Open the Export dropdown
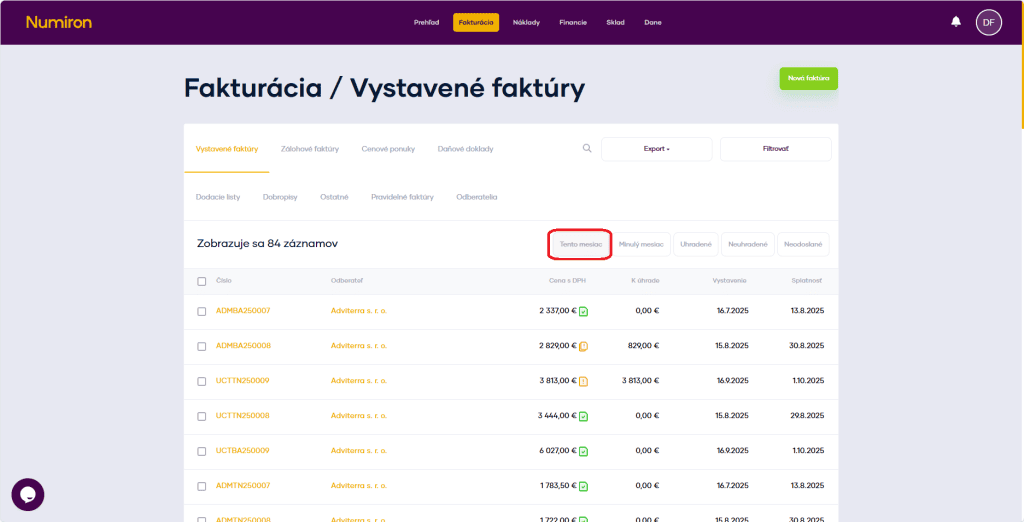1024x522 pixels. click(656, 149)
